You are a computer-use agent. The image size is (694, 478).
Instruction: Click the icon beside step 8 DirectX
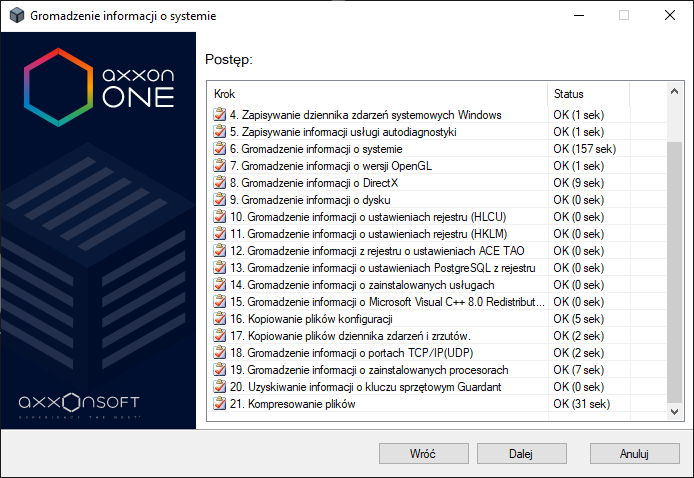coord(219,182)
